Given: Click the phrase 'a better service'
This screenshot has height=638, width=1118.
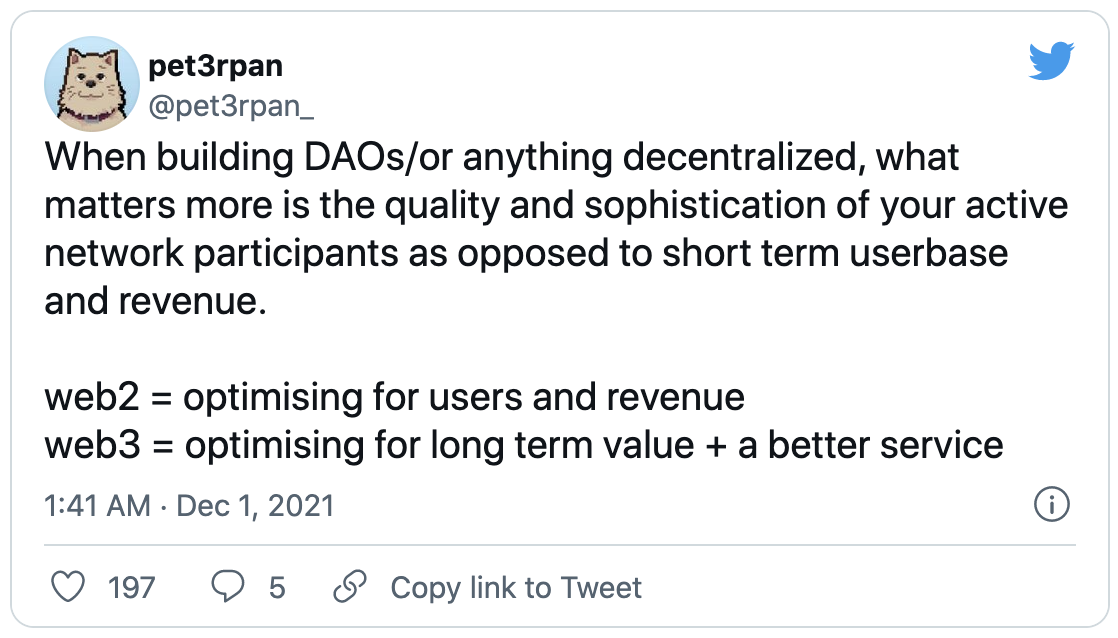Looking at the screenshot, I should click(870, 444).
